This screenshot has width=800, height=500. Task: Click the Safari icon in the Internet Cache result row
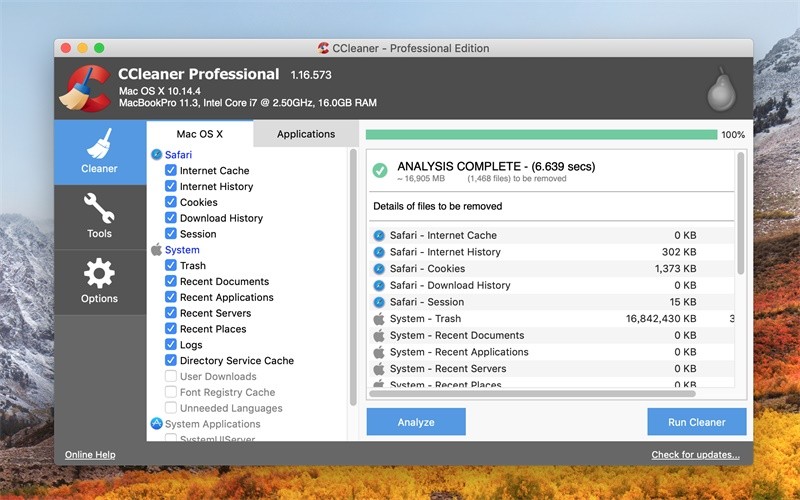point(379,235)
